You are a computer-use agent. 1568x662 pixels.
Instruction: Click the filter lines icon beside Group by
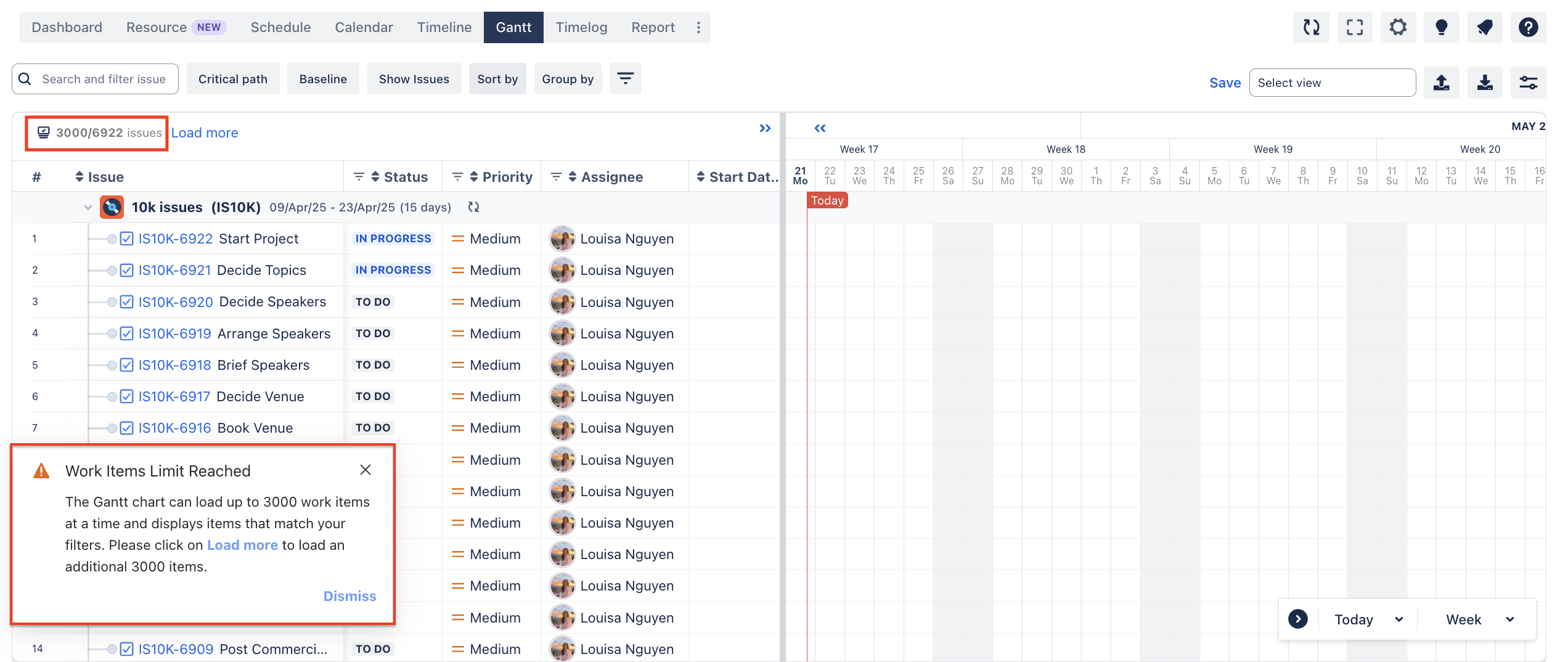click(625, 79)
